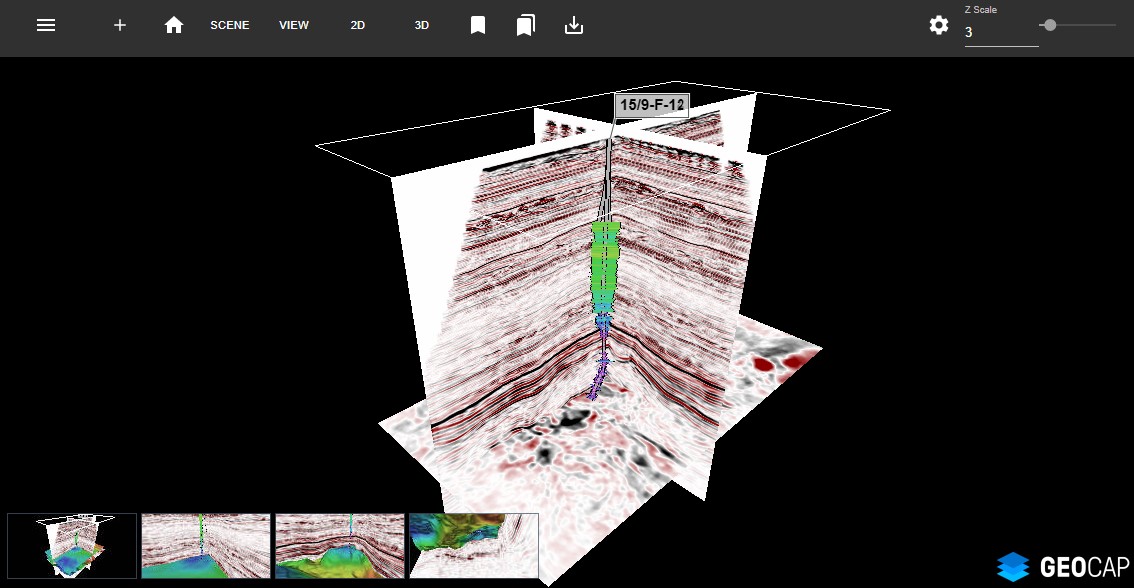Select the first scene thumbnail with 3D overview

pos(71,546)
